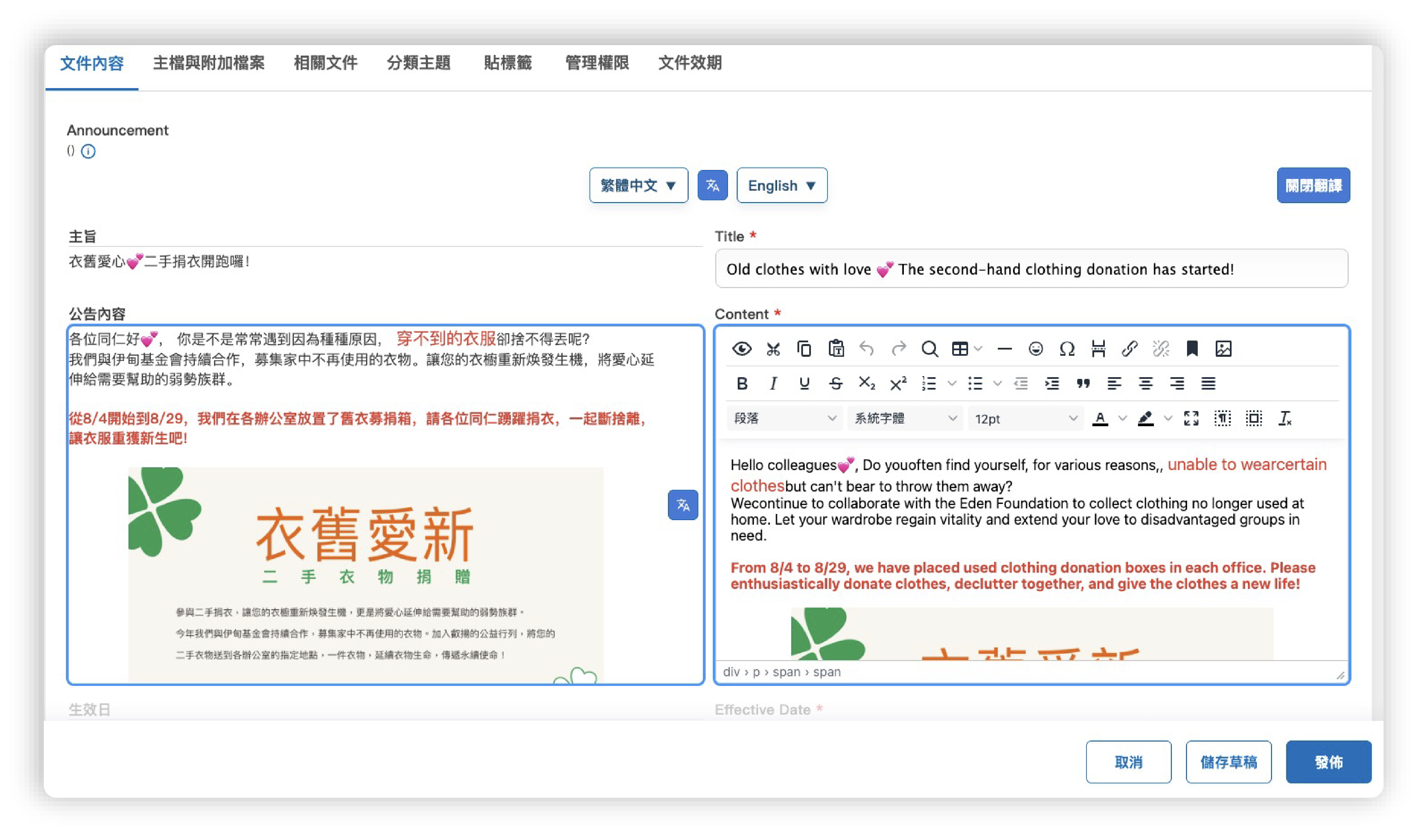1425x840 pixels.
Task: Insert a table with the table icon
Action: [x=960, y=349]
